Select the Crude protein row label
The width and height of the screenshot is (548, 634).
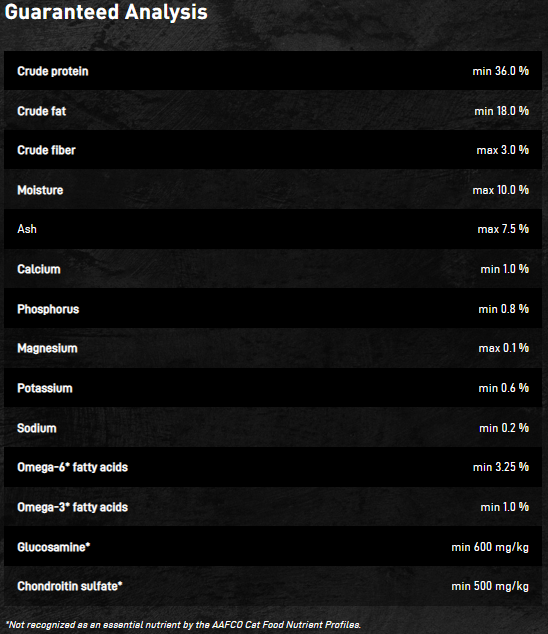pyautogui.click(x=53, y=71)
